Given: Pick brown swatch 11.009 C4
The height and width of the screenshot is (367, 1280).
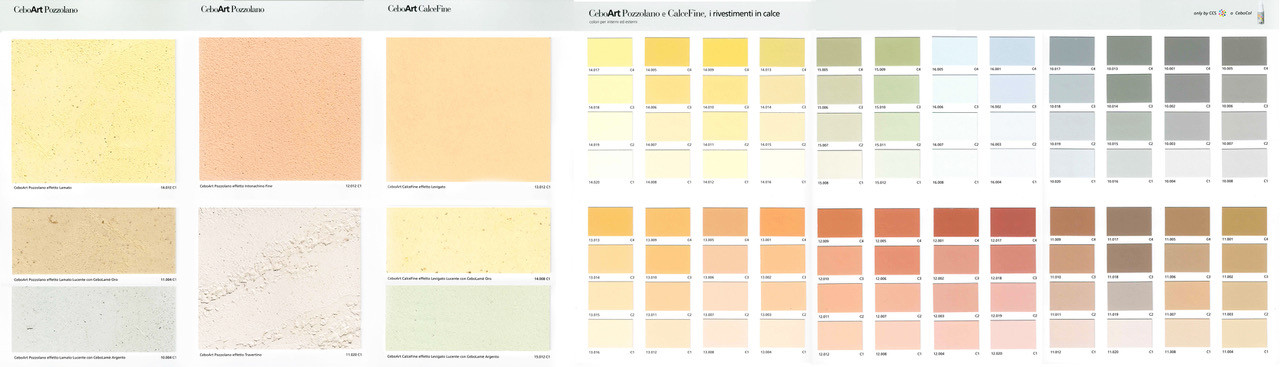Looking at the screenshot, I should (1072, 221).
